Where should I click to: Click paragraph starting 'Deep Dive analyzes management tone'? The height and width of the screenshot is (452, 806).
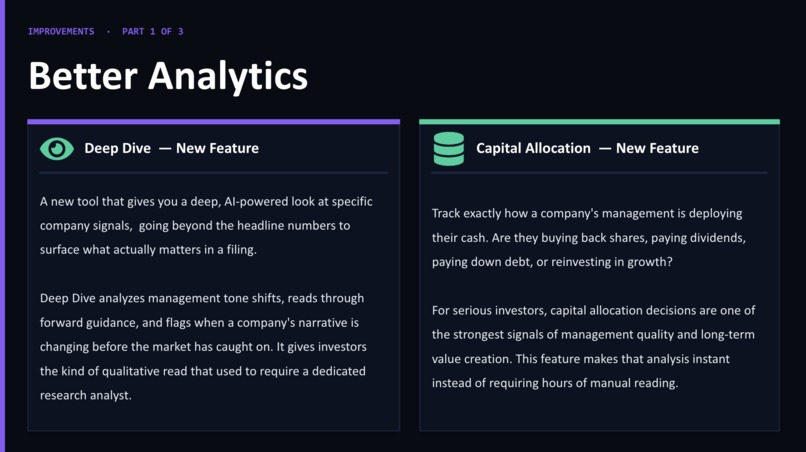point(204,347)
